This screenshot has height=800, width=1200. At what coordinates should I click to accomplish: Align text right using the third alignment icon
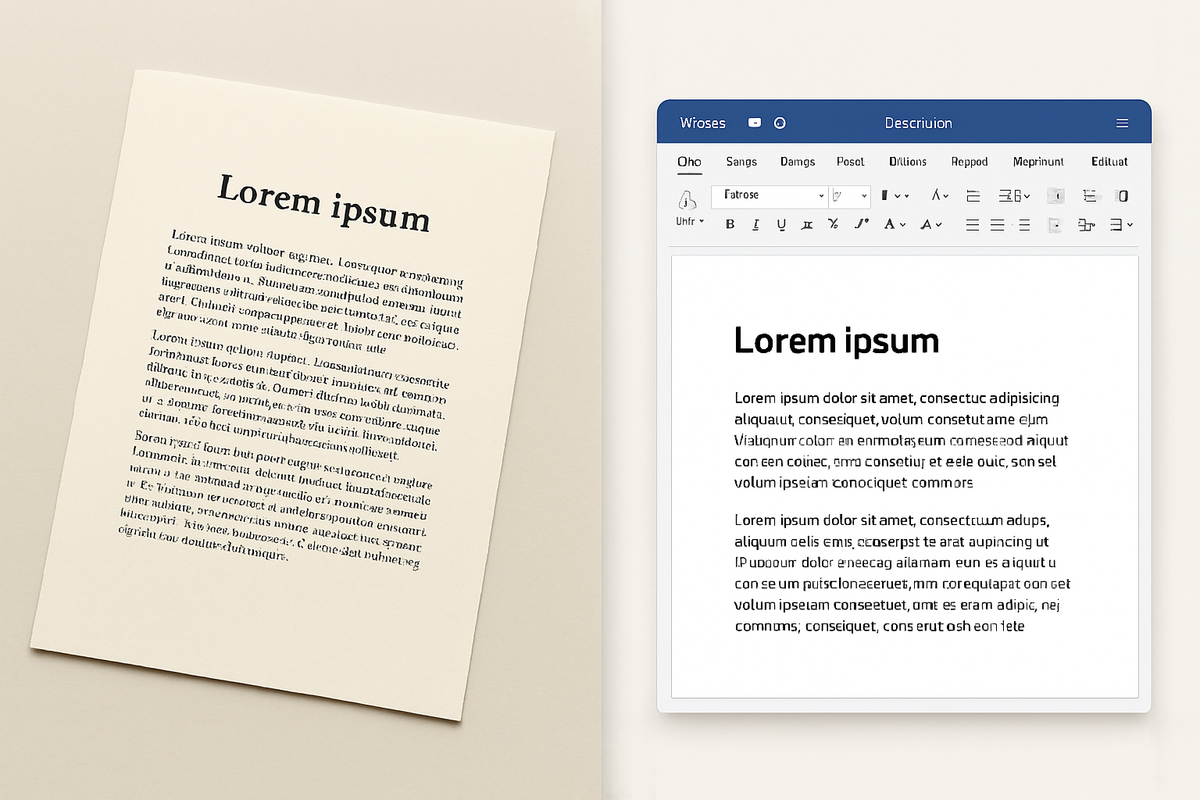click(1024, 224)
